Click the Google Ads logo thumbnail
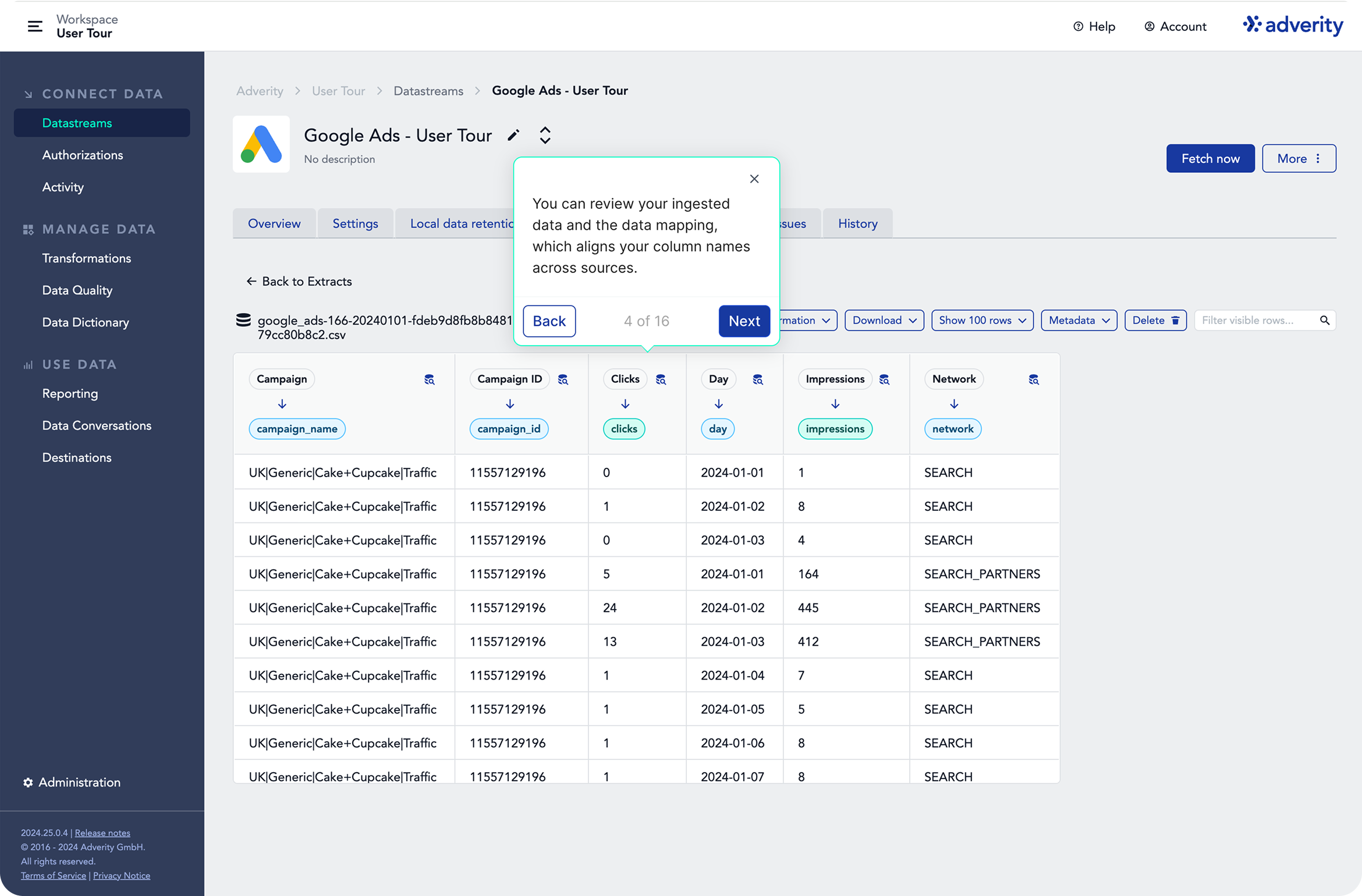Image resolution: width=1362 pixels, height=896 pixels. coord(261,144)
